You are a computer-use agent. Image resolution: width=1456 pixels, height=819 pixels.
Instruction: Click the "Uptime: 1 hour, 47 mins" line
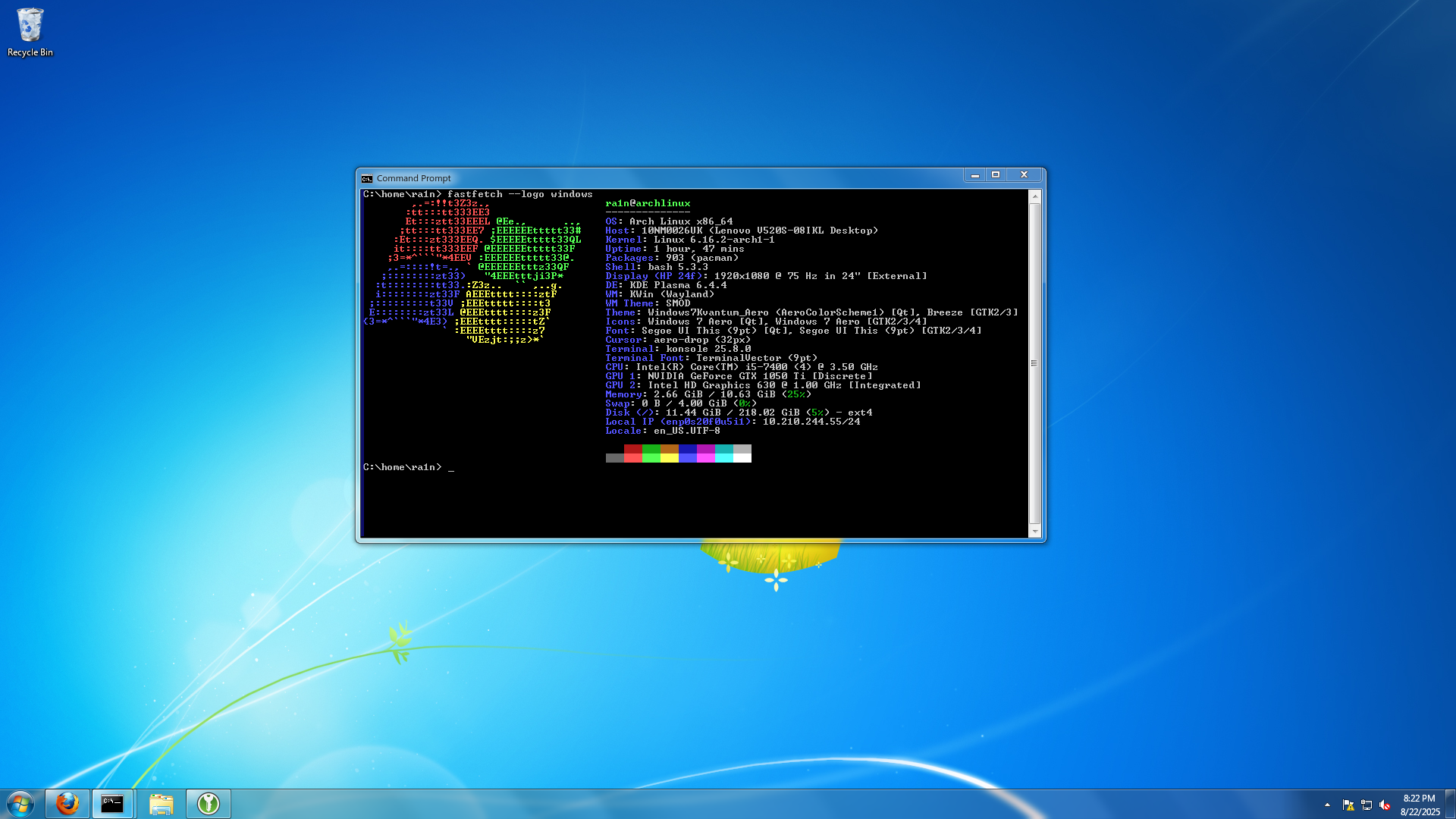point(675,249)
